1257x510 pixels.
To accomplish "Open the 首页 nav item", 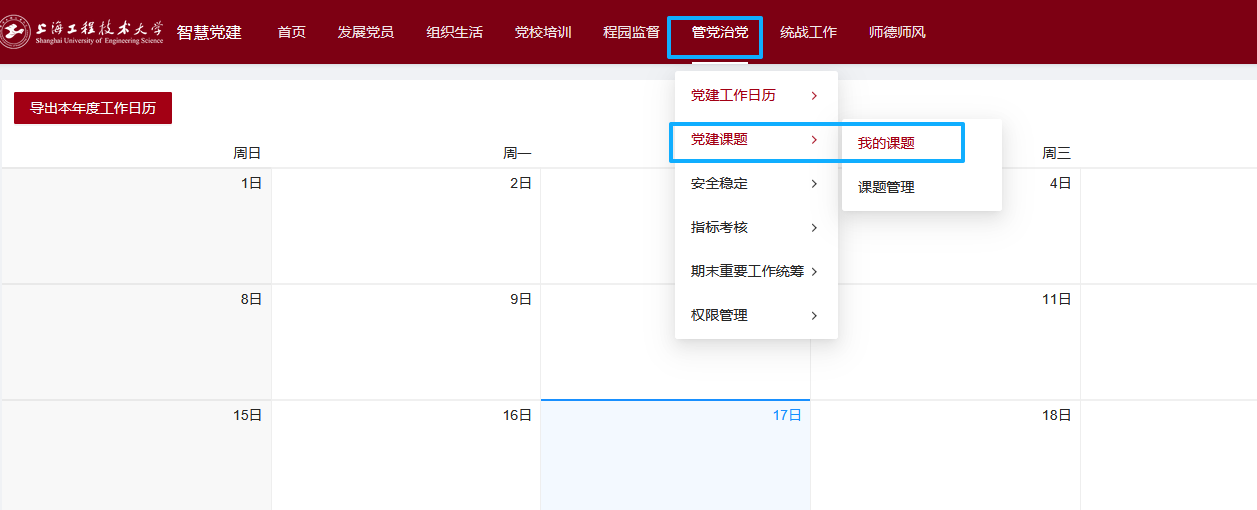I will point(291,32).
